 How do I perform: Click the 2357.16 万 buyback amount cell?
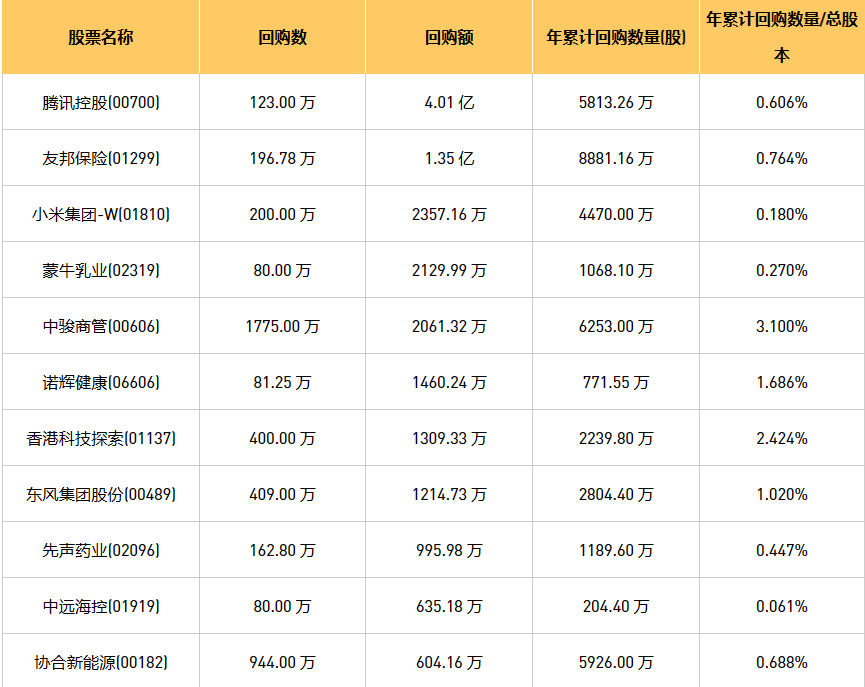[449, 214]
